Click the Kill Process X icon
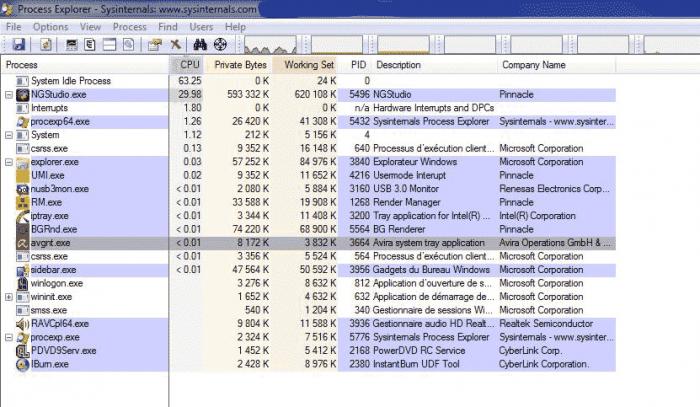Screen dimensions: 700x407 [175, 44]
